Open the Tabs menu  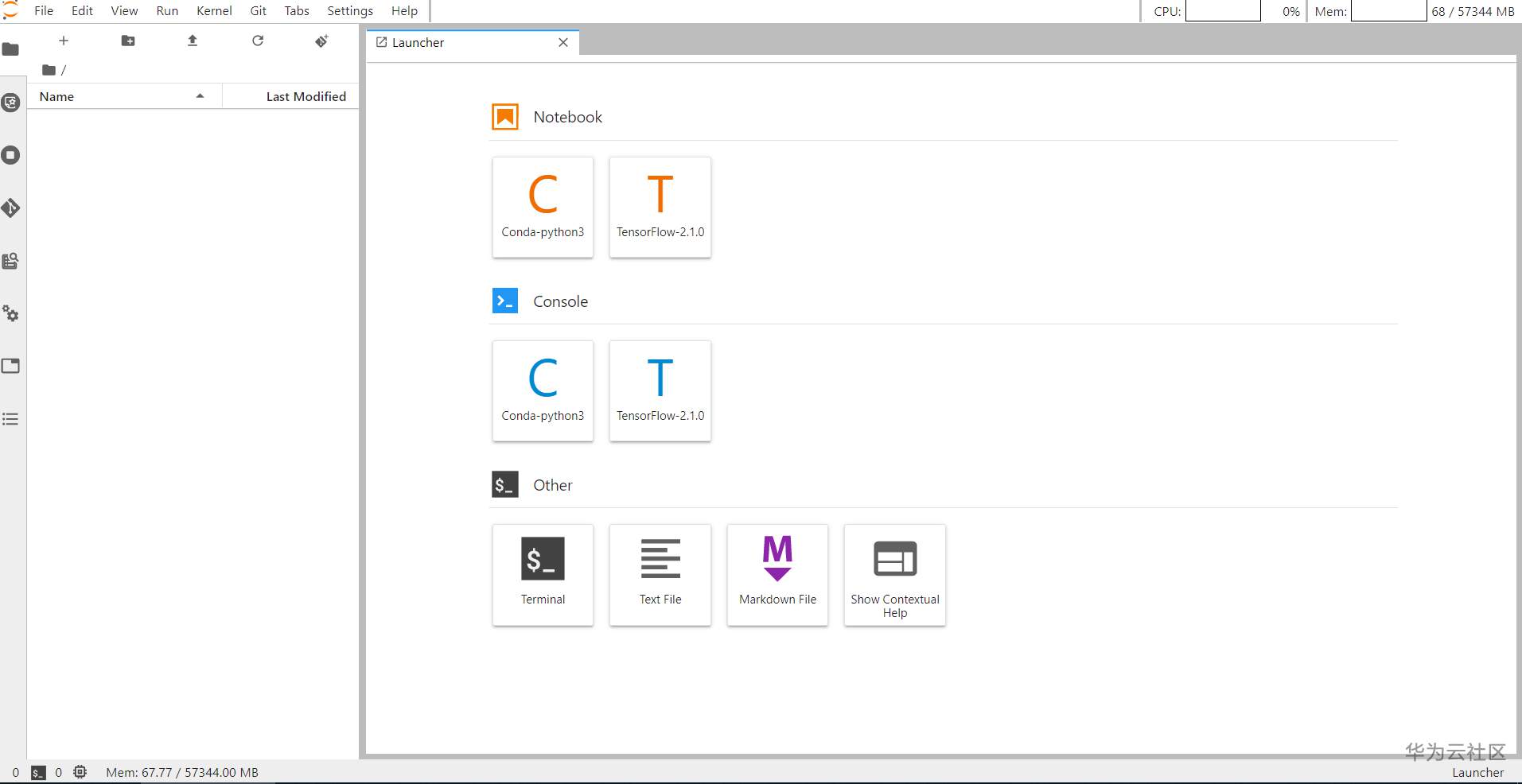pos(297,11)
